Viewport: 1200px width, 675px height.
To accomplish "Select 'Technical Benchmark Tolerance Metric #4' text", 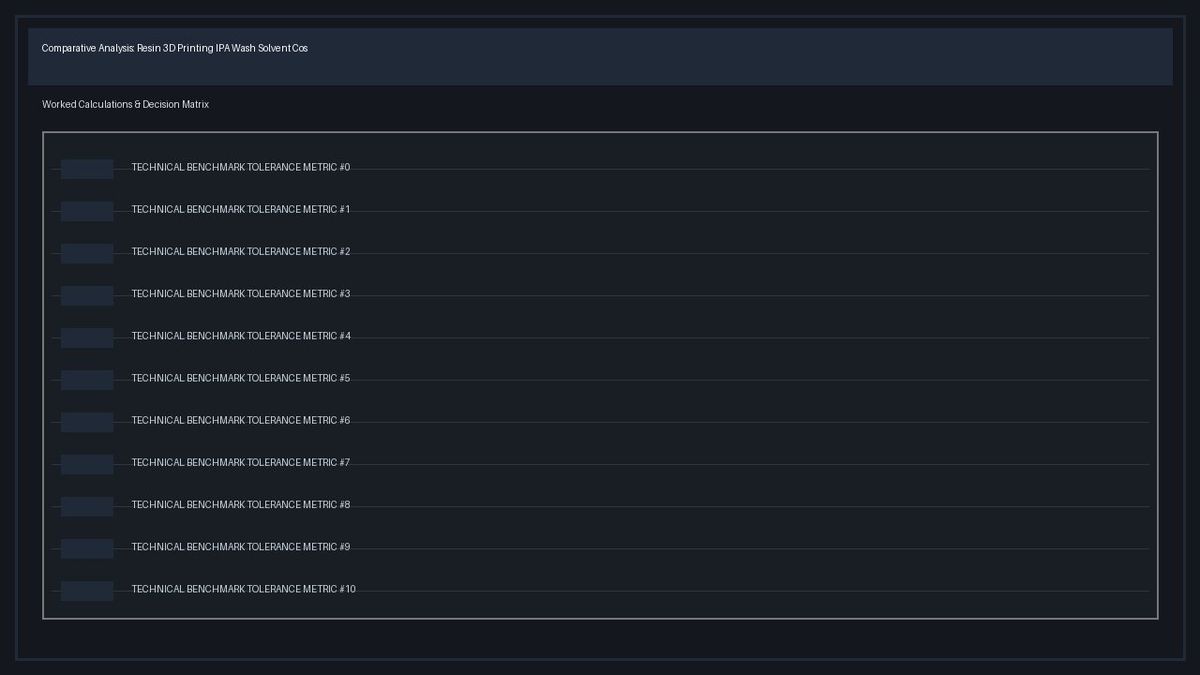I will point(241,336).
